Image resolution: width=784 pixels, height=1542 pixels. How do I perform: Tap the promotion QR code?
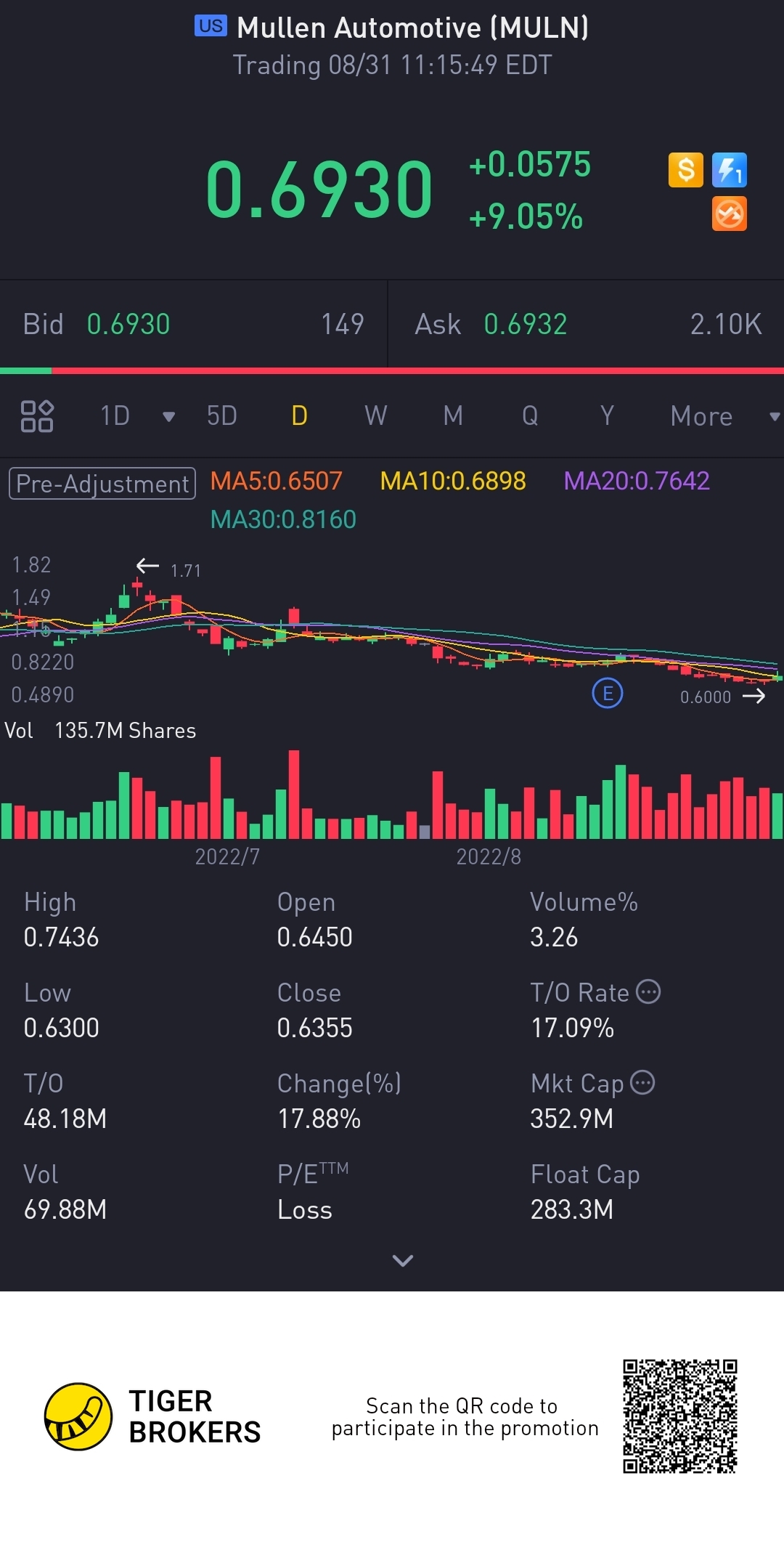pos(680,1416)
